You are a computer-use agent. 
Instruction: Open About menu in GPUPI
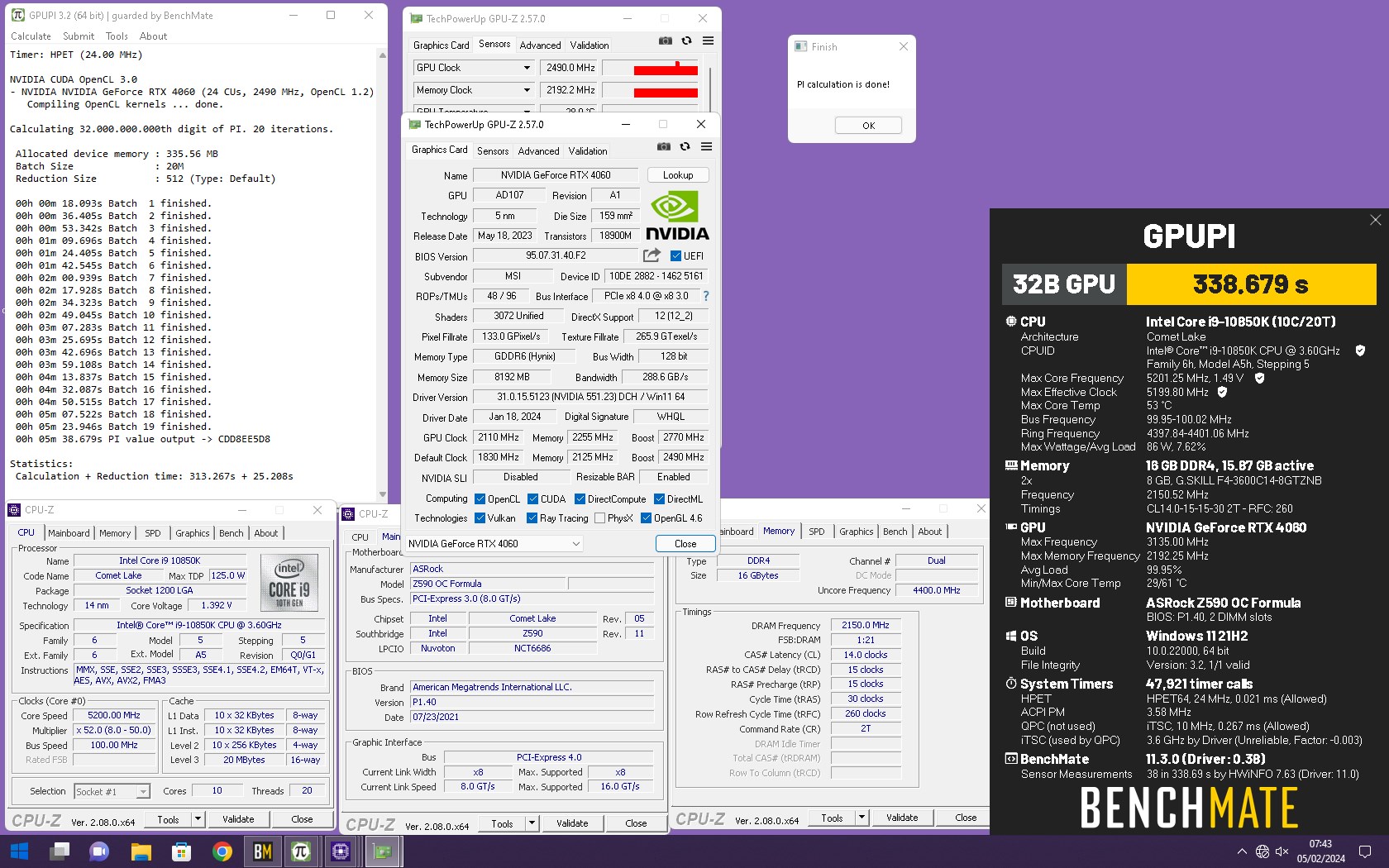click(153, 36)
